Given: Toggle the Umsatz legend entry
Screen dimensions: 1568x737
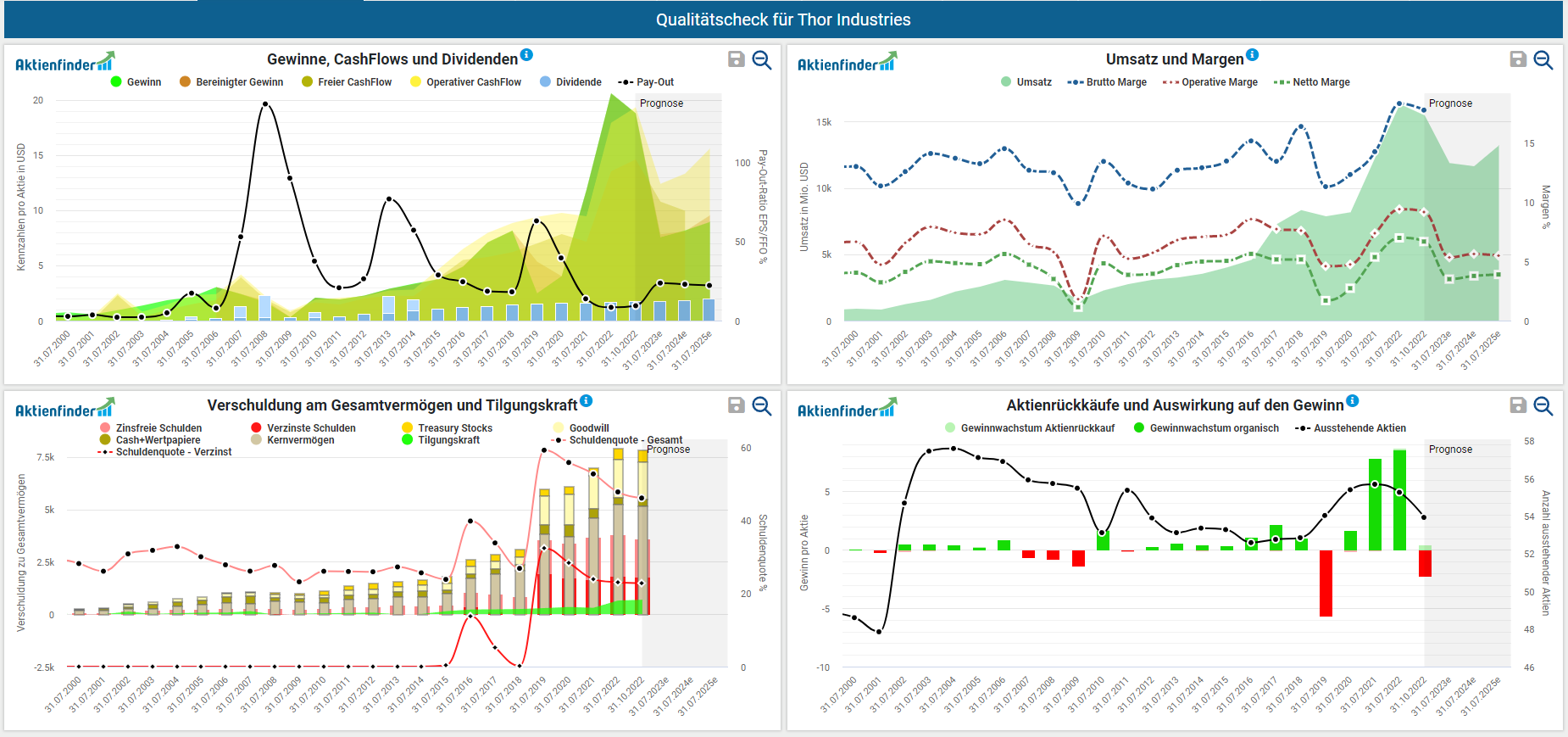Looking at the screenshot, I should click(1026, 82).
